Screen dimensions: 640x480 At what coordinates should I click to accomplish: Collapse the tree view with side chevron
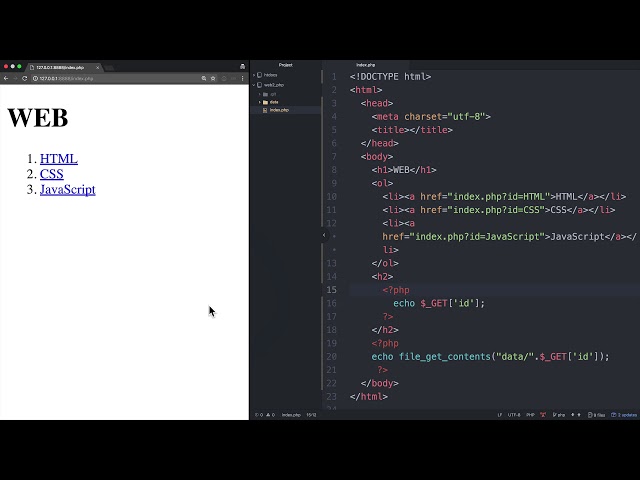coord(324,235)
